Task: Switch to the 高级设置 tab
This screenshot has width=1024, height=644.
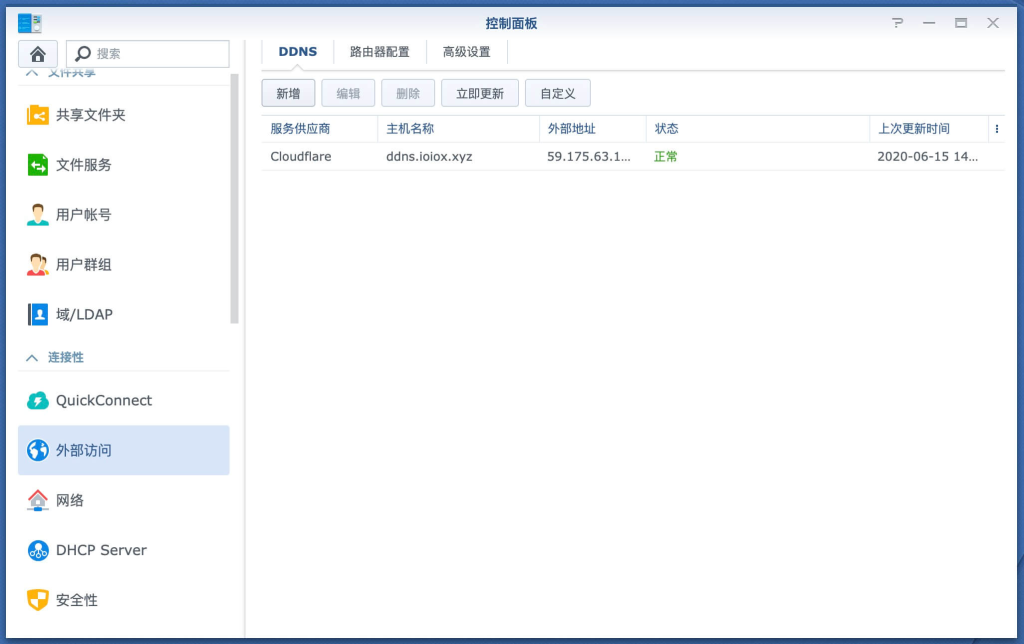Action: (466, 51)
